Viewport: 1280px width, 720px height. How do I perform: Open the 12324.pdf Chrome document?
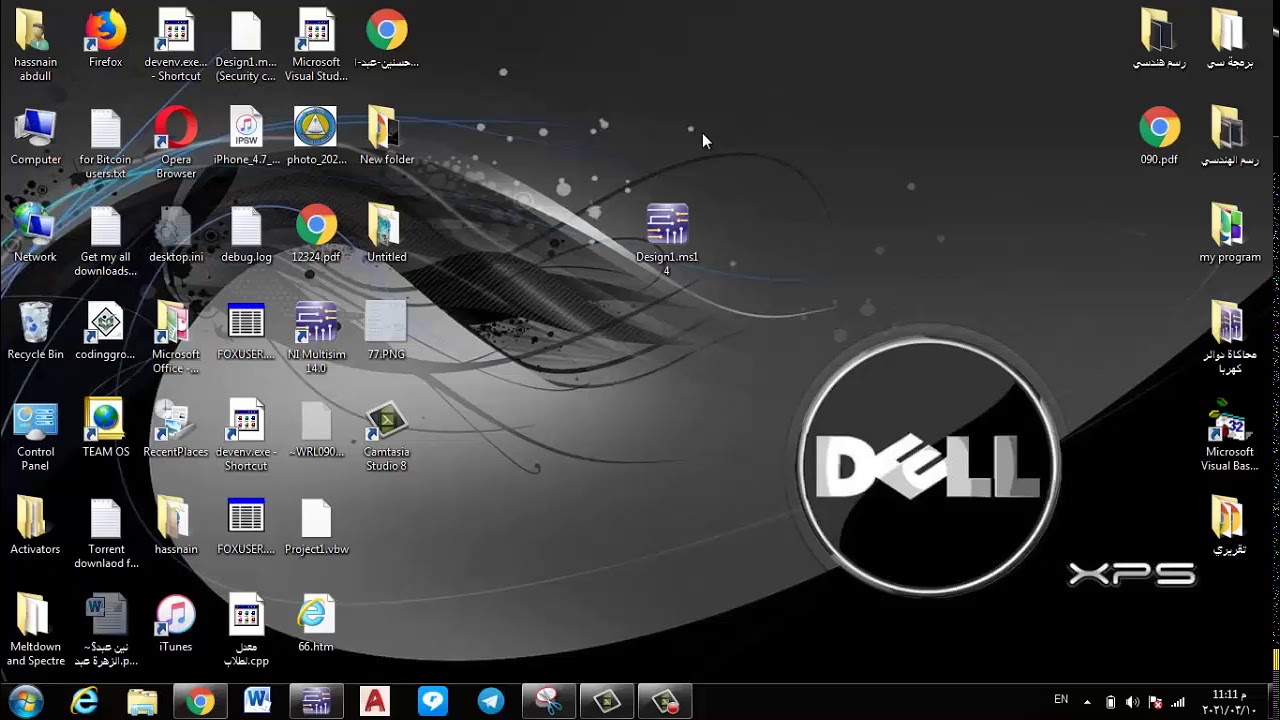pos(316,235)
